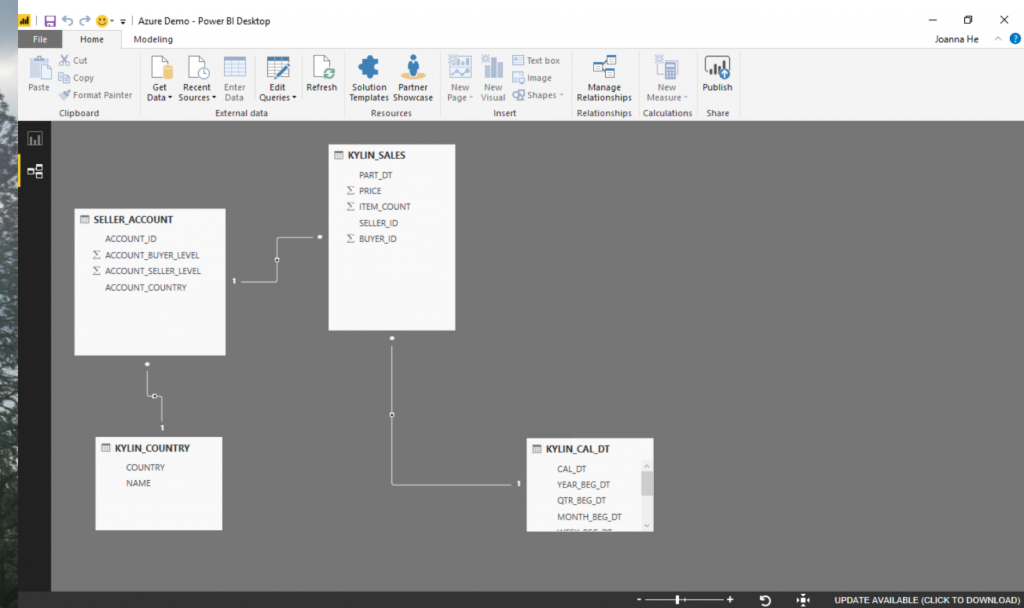Zoom out with the minus button
1024x608 pixels.
[x=639, y=600]
